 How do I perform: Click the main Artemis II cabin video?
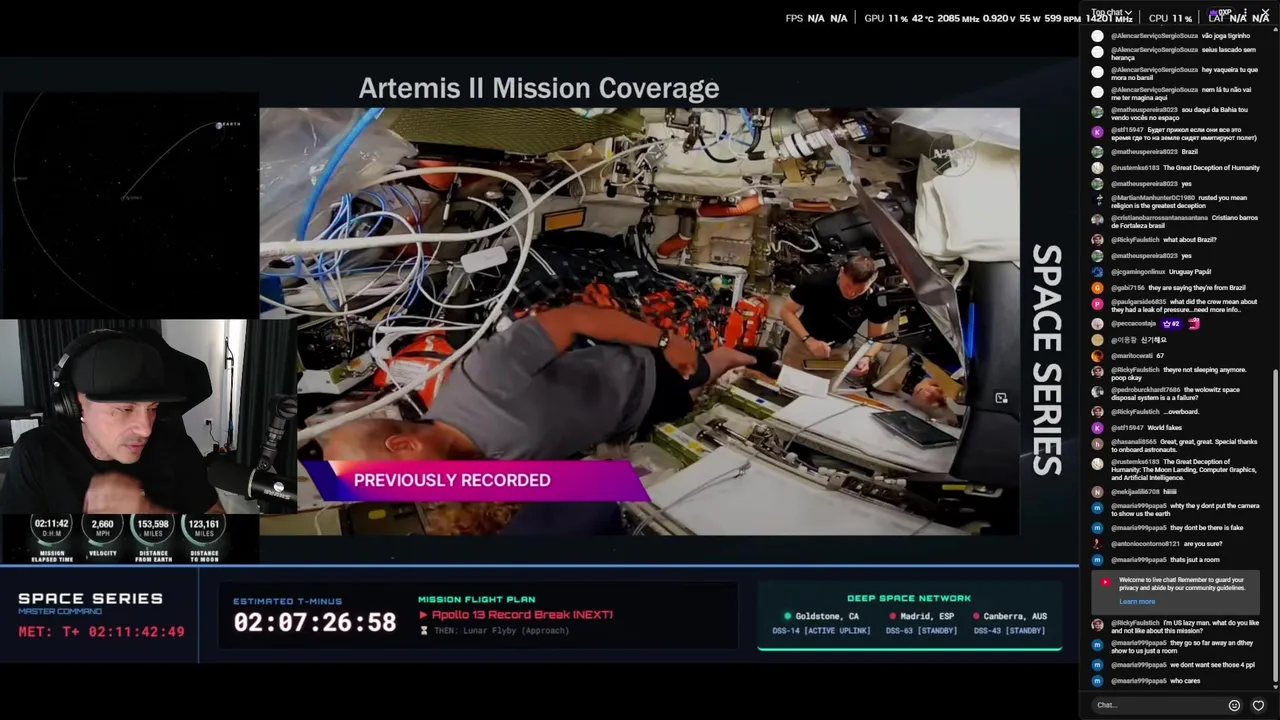[639, 321]
